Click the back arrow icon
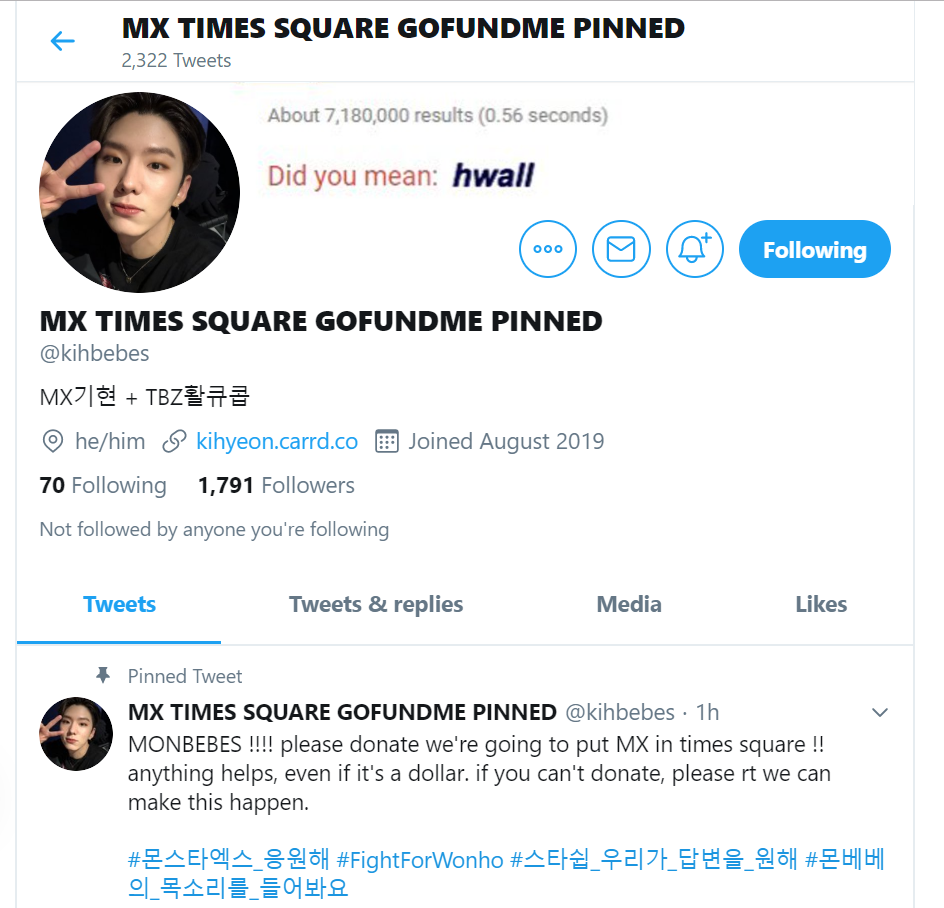The height and width of the screenshot is (908, 944). [x=63, y=41]
